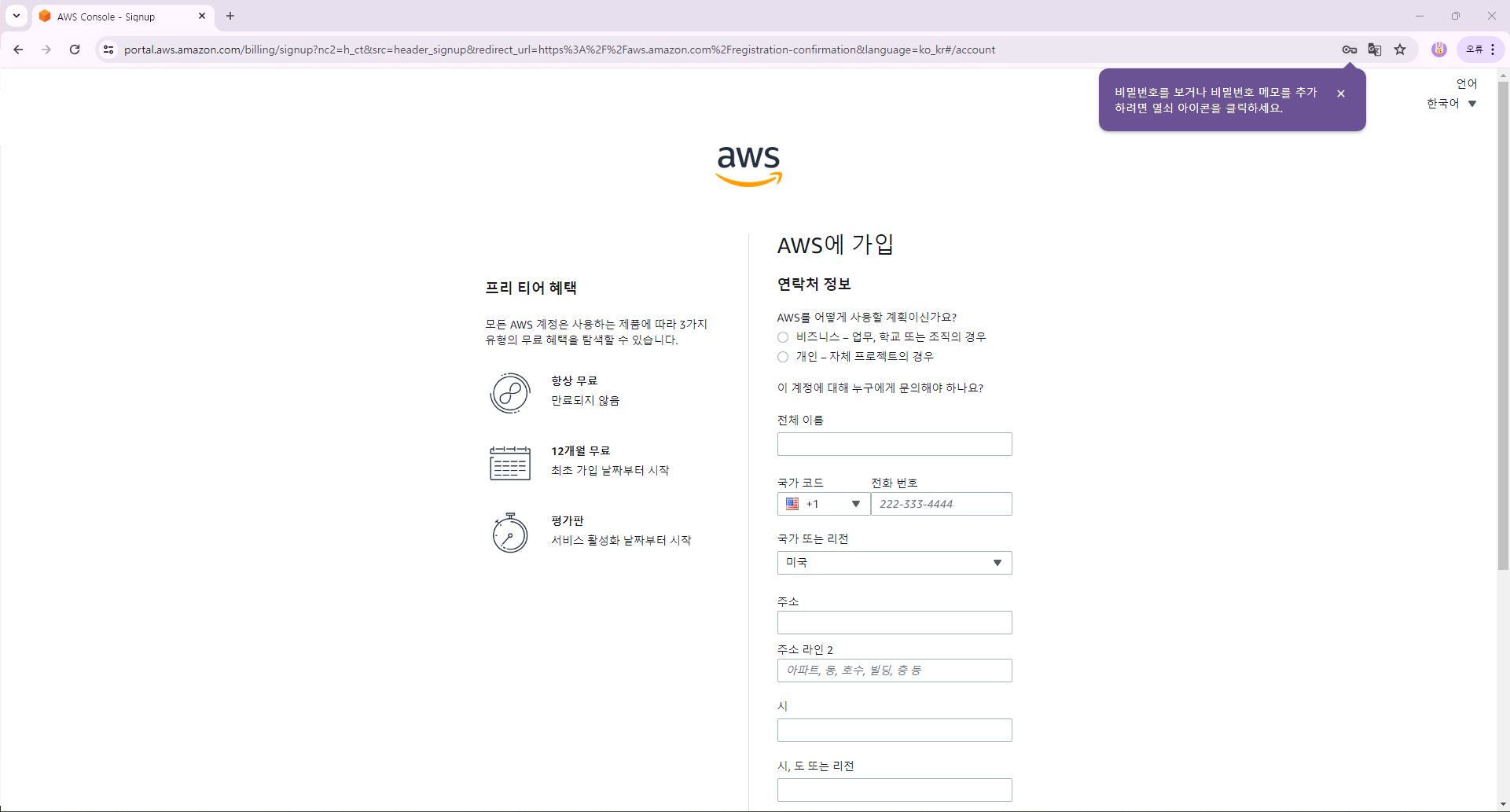Image resolution: width=1510 pixels, height=812 pixels.
Task: Minimize the Chrome window
Action: click(x=1420, y=16)
